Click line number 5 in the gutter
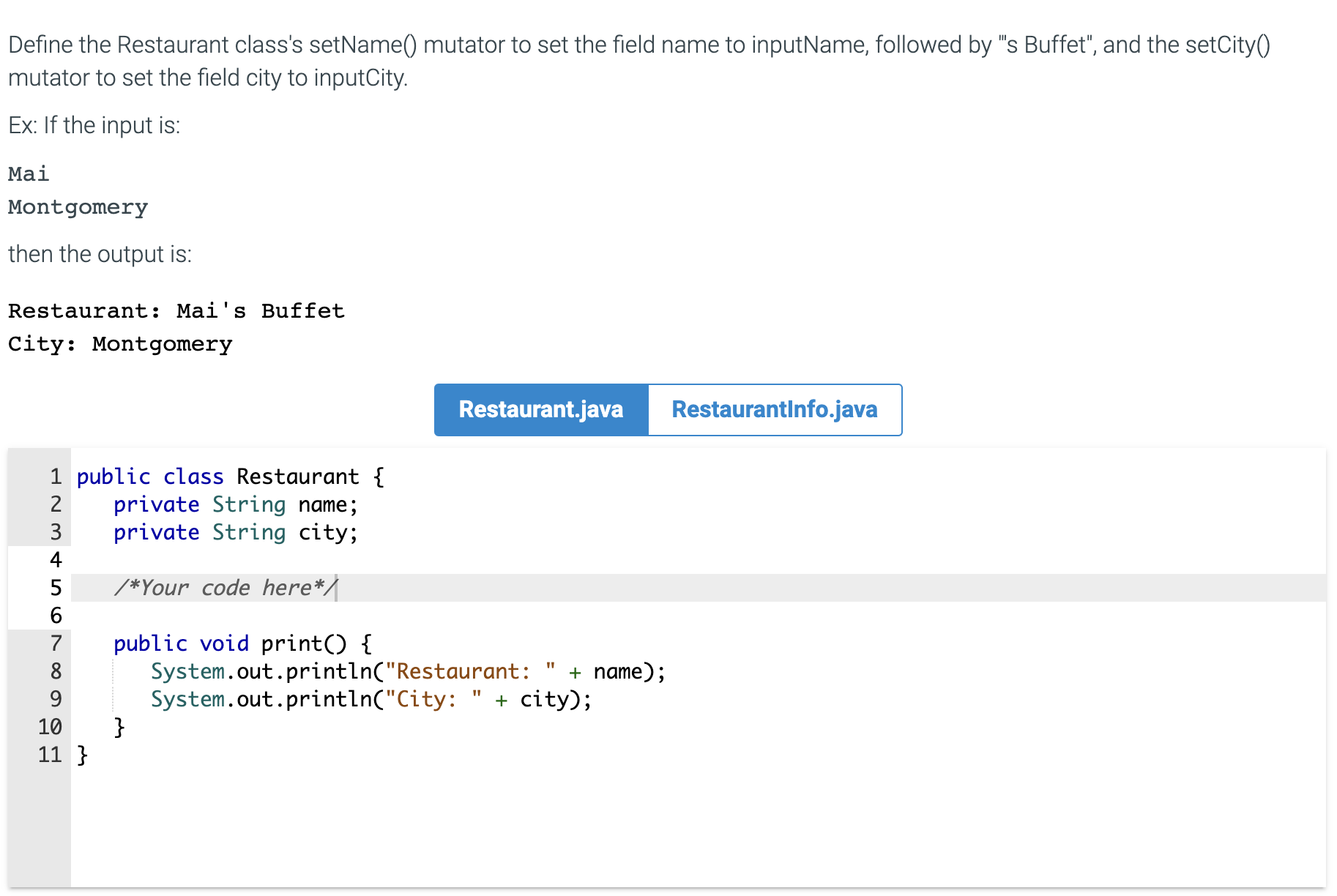The width and height of the screenshot is (1337, 896). 55,587
